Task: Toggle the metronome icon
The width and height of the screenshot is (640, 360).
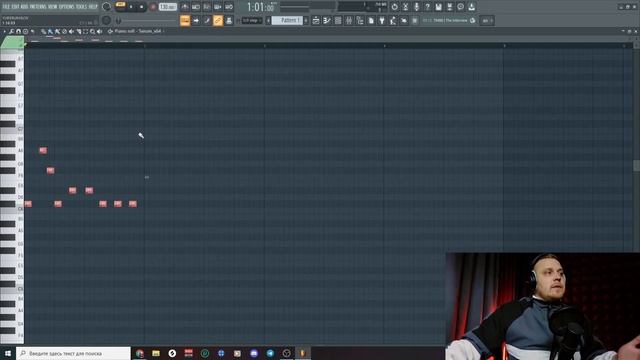Action: tap(185, 7)
